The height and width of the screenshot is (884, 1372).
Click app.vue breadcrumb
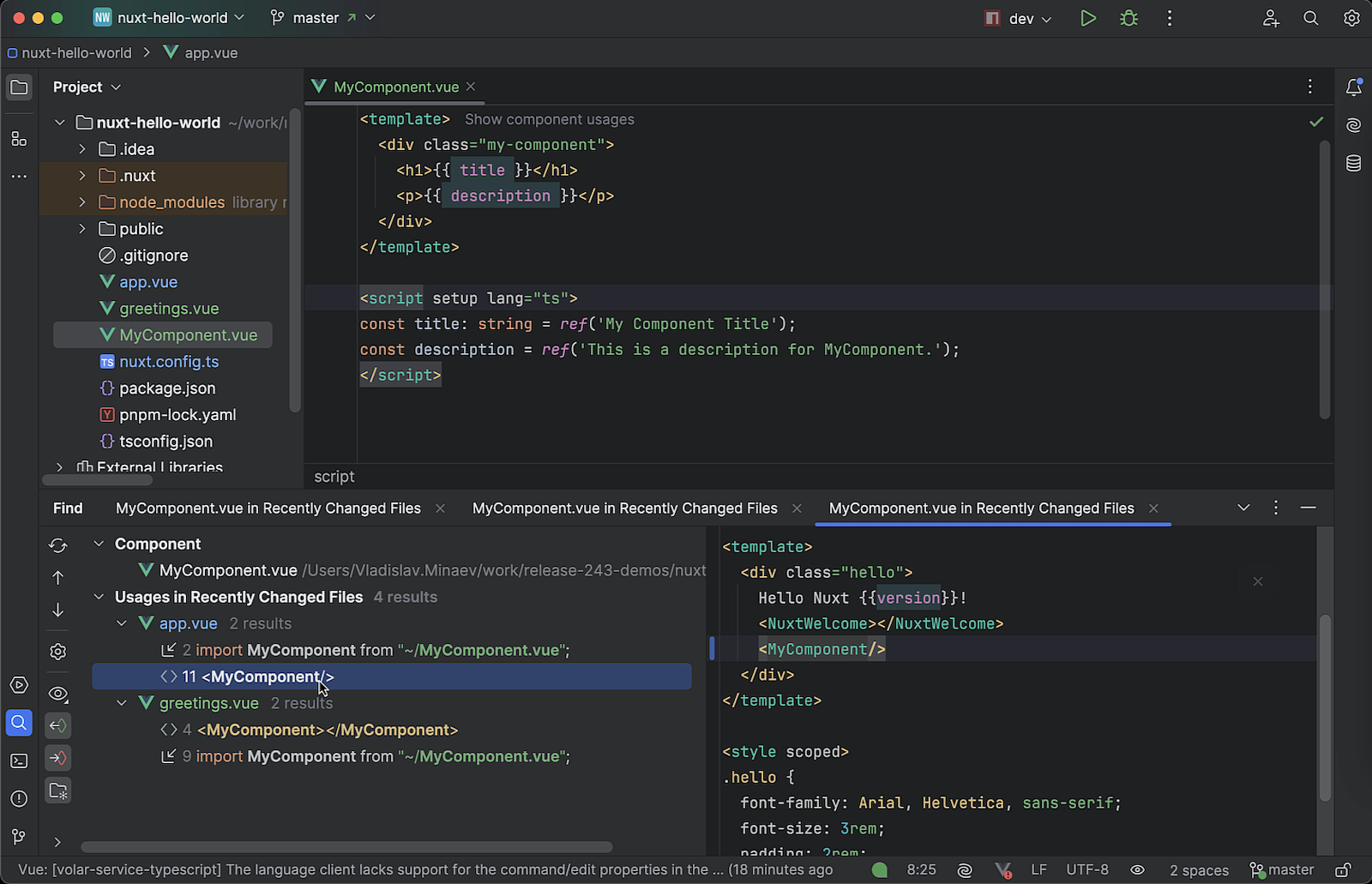coord(201,53)
